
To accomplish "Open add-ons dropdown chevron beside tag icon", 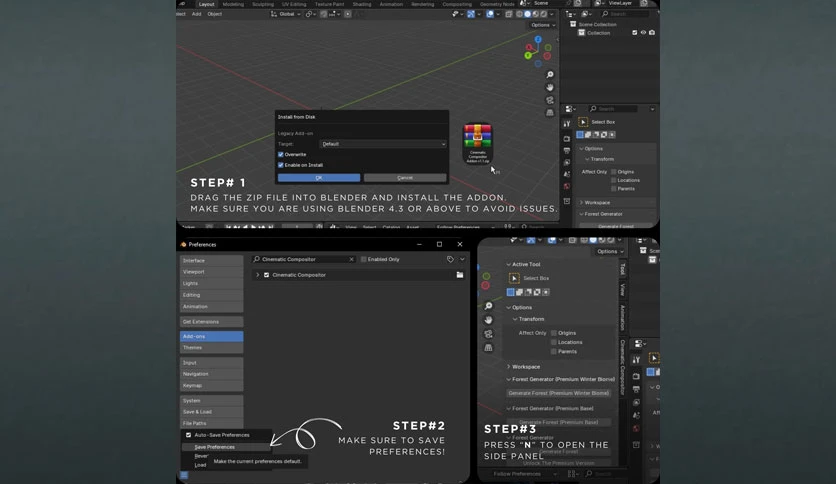I will pos(462,259).
